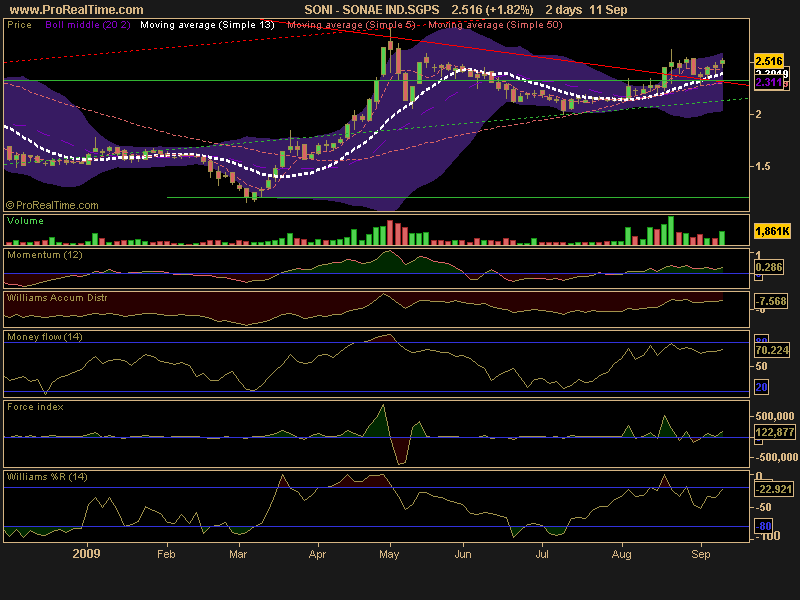The height and width of the screenshot is (600, 800).
Task: Click the Jul time axis label
Action: click(542, 554)
